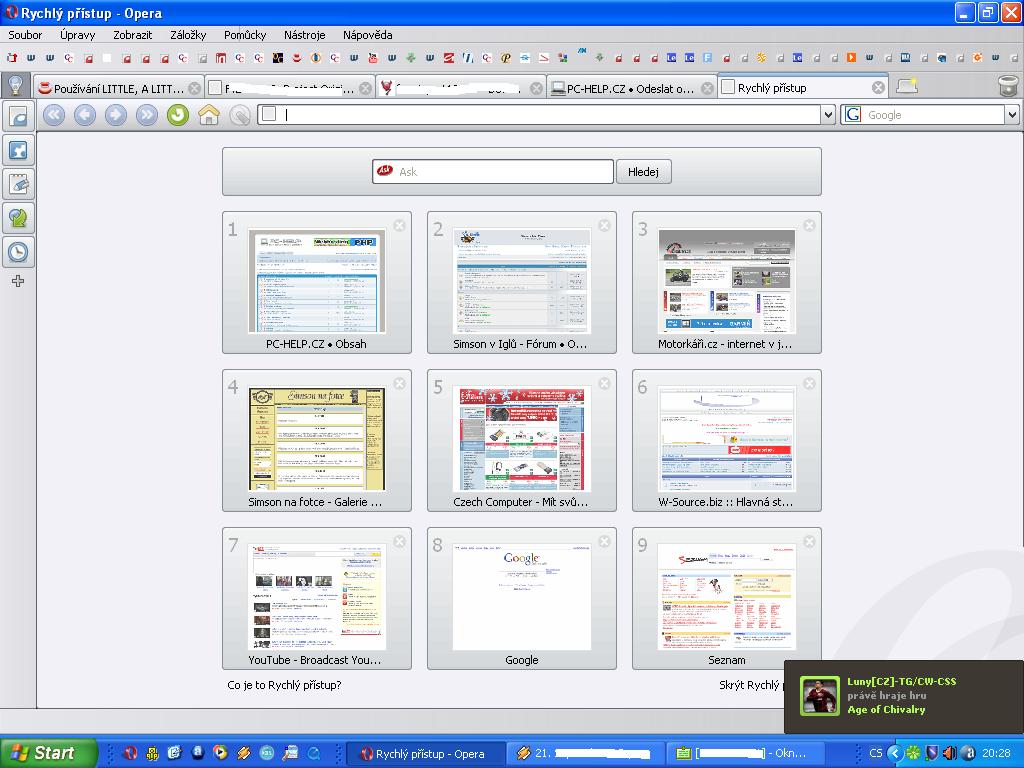Viewport: 1024px width, 768px height.
Task: Click Skrýt Rychlý link
Action: (751, 685)
